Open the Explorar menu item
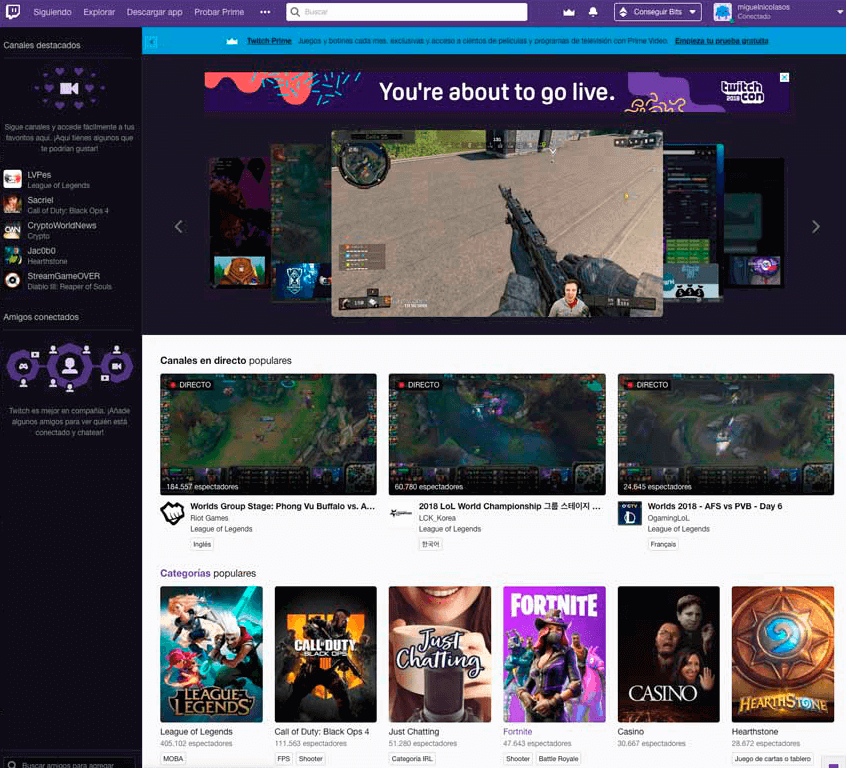 (99, 12)
